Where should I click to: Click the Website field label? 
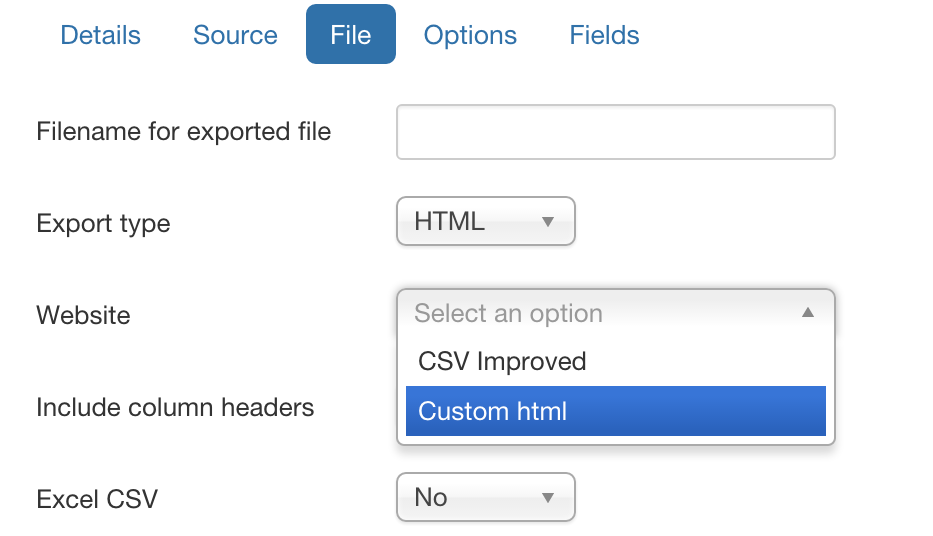tap(83, 315)
